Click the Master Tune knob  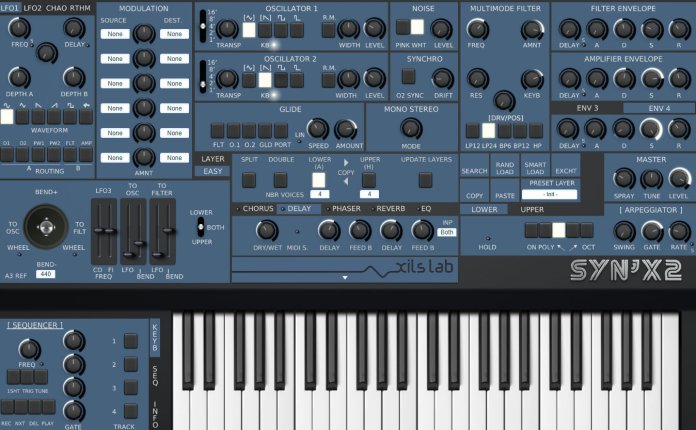[650, 178]
